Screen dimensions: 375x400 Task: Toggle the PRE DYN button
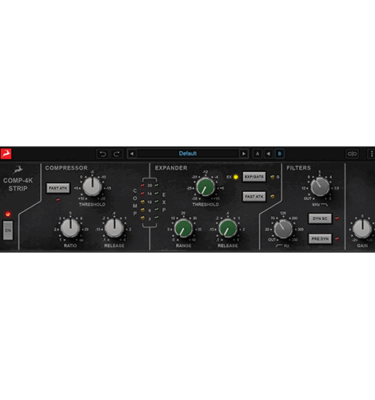[320, 239]
